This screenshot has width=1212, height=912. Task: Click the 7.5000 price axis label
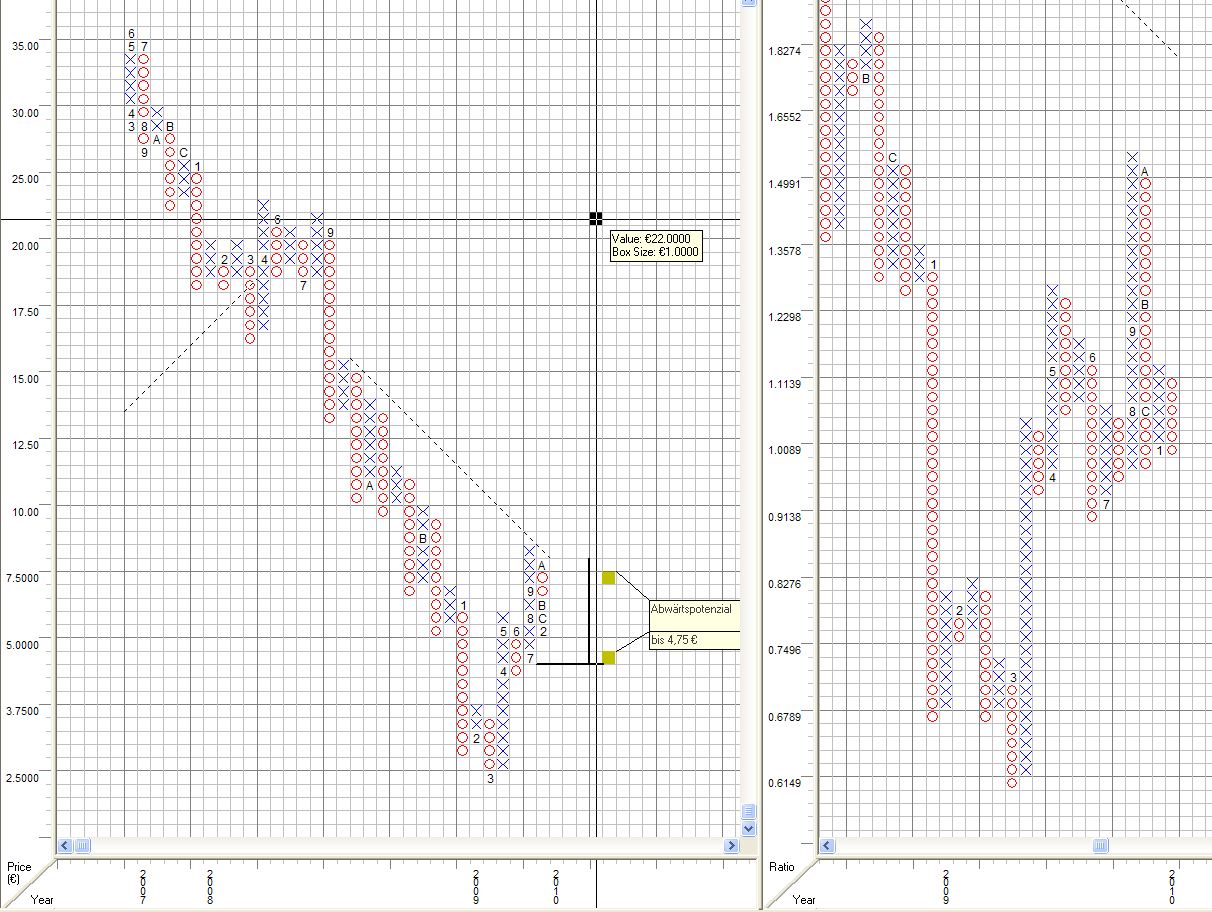coord(24,578)
